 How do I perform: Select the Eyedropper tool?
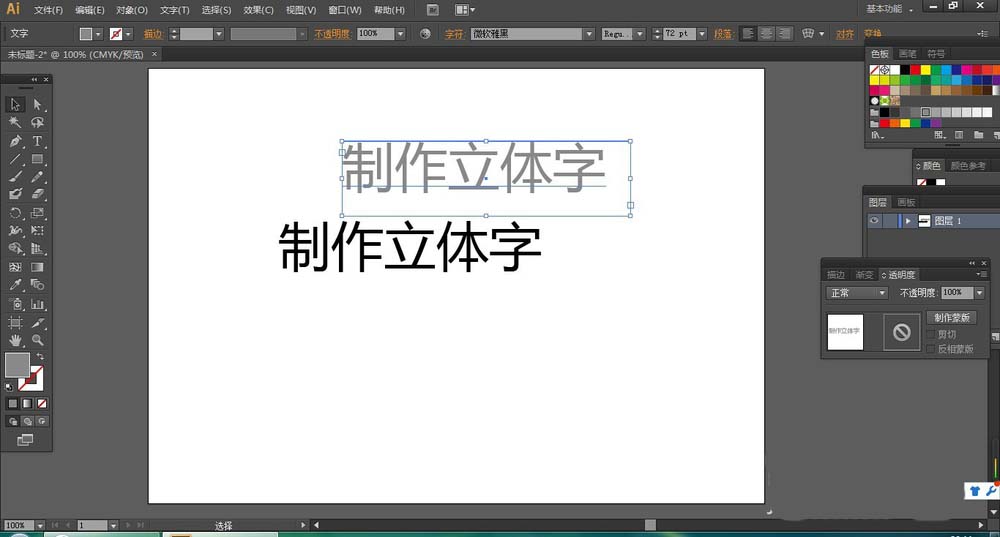tap(15, 284)
